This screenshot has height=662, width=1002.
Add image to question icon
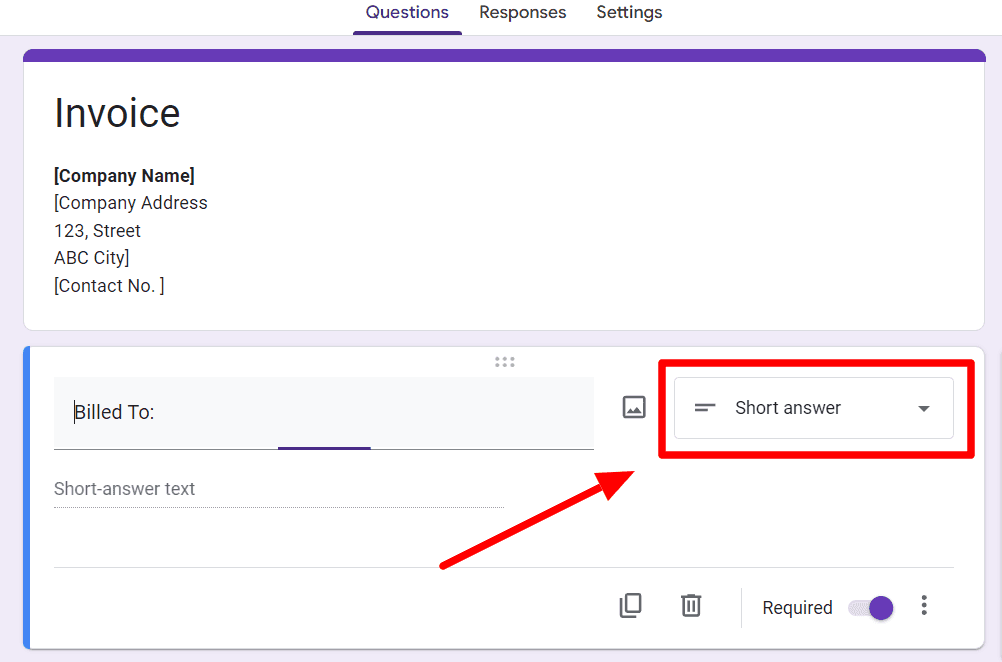pos(634,407)
